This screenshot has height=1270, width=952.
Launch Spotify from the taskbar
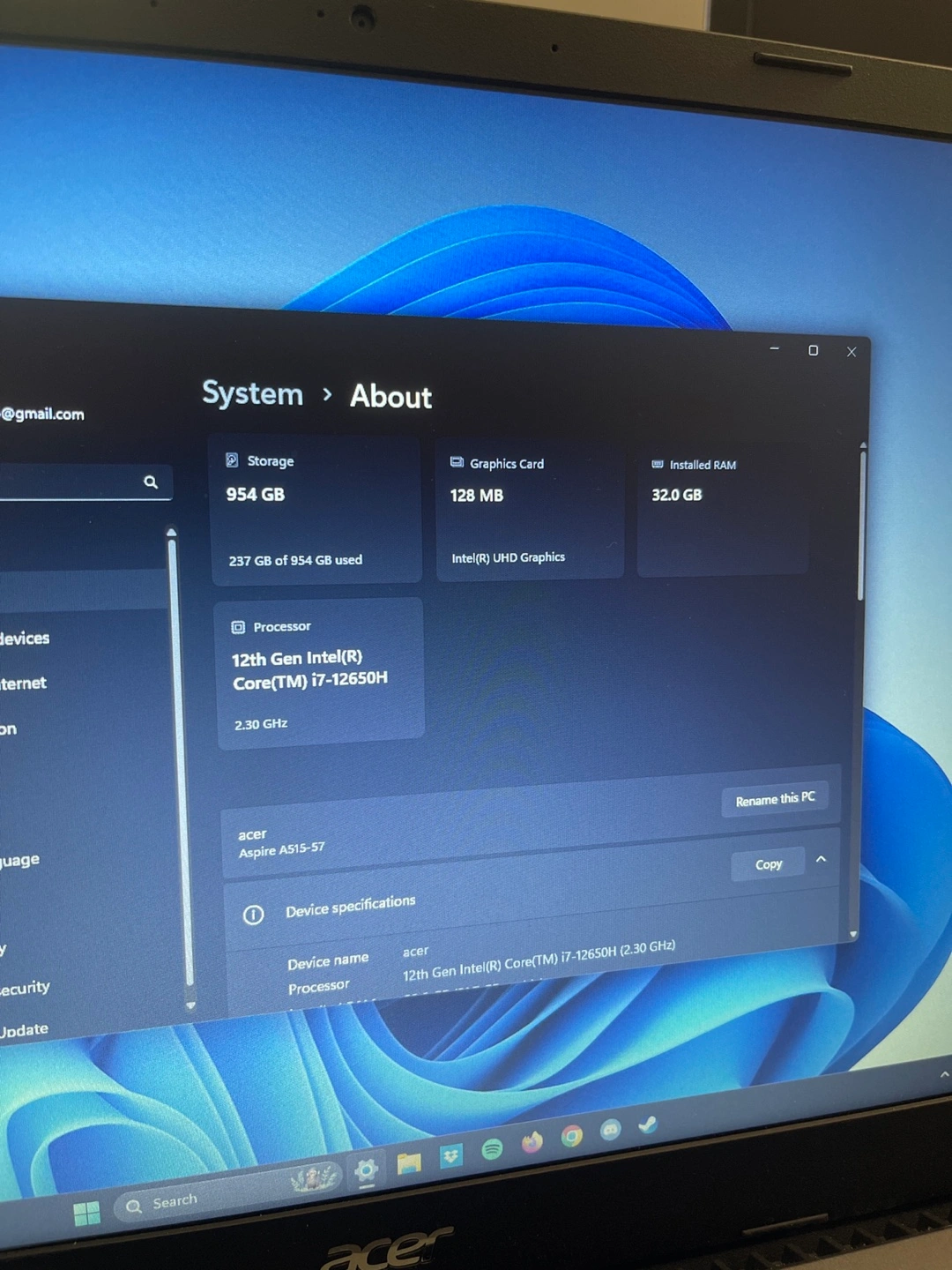pyautogui.click(x=492, y=1148)
